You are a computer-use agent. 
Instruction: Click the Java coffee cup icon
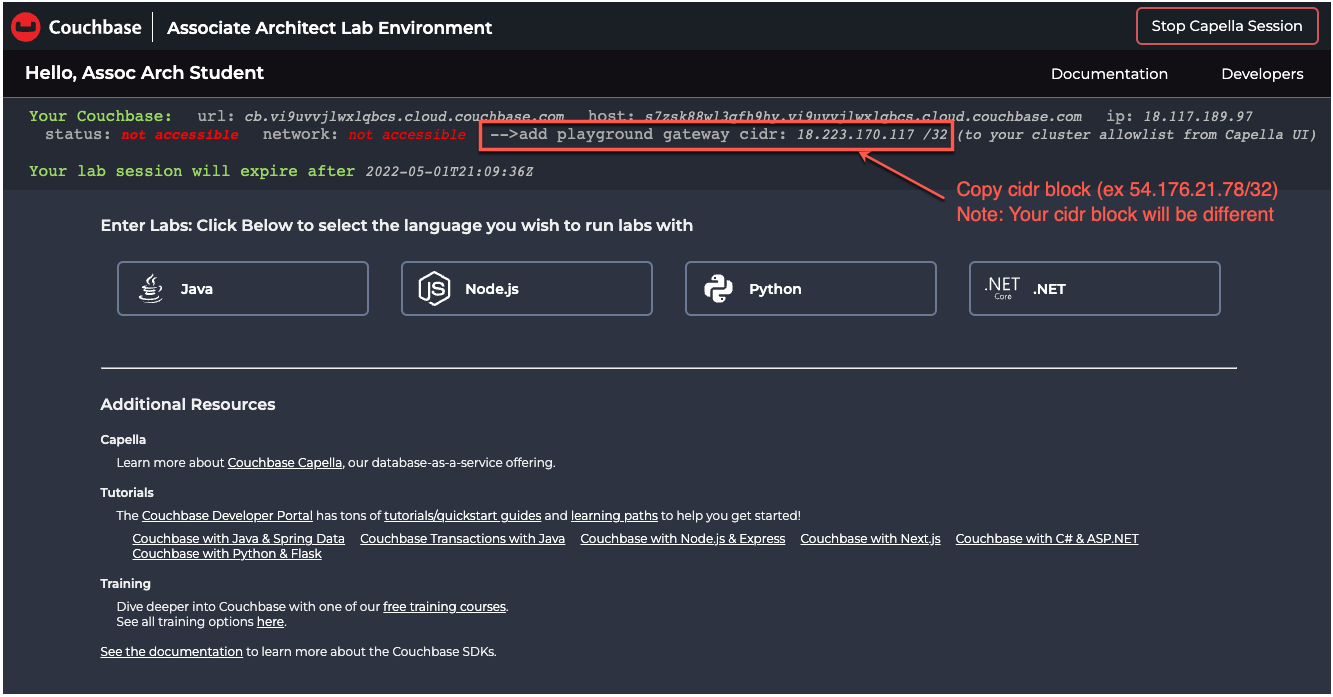tap(151, 288)
